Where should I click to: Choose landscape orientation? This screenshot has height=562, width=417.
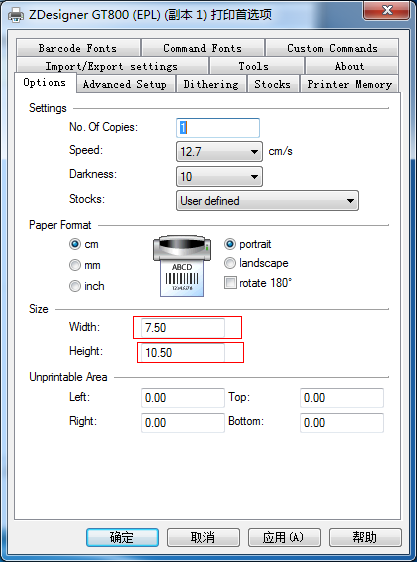click(229, 263)
